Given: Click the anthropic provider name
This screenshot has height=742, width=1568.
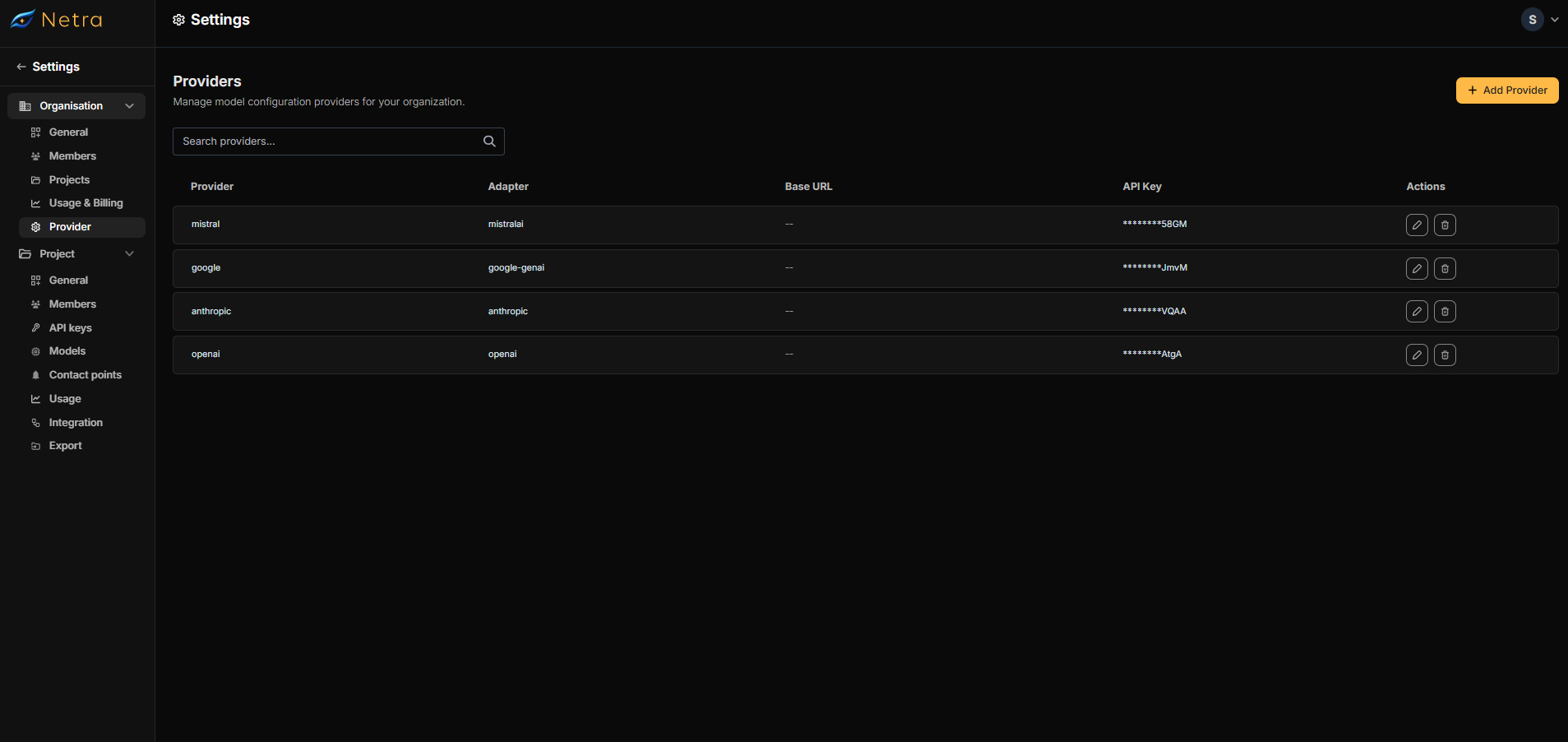Looking at the screenshot, I should click(211, 312).
